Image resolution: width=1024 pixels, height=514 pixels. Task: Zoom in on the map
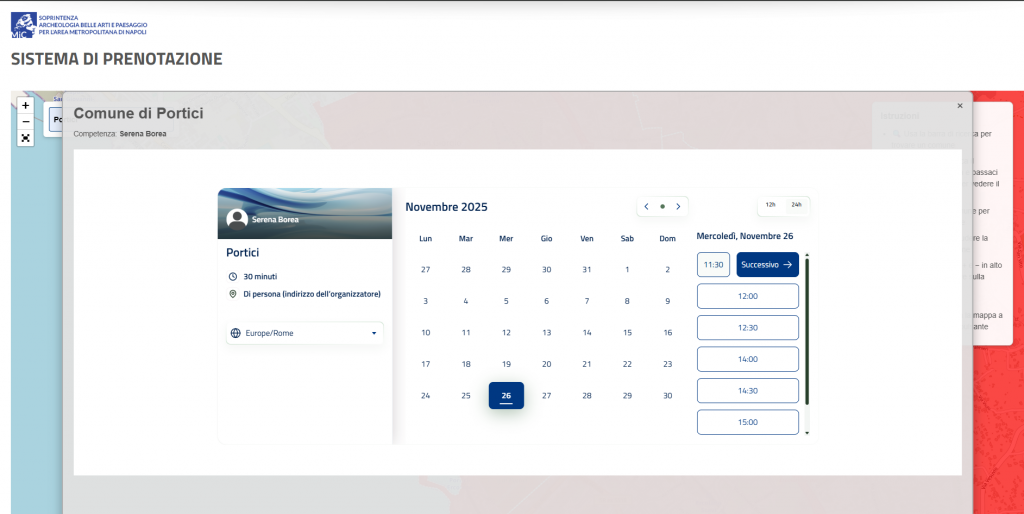click(26, 105)
